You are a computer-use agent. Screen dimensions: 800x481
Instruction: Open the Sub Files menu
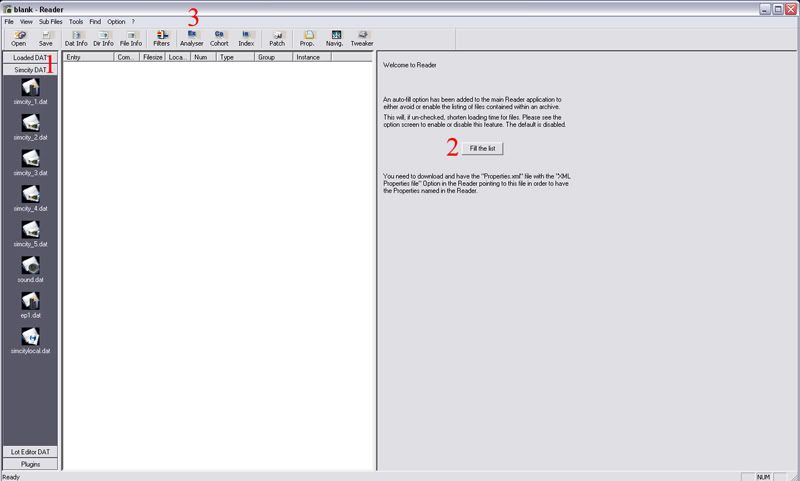[x=51, y=21]
